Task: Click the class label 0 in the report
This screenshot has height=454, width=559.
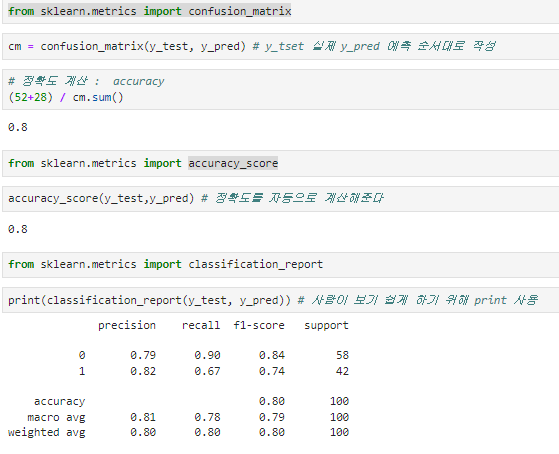Action: tap(82, 355)
